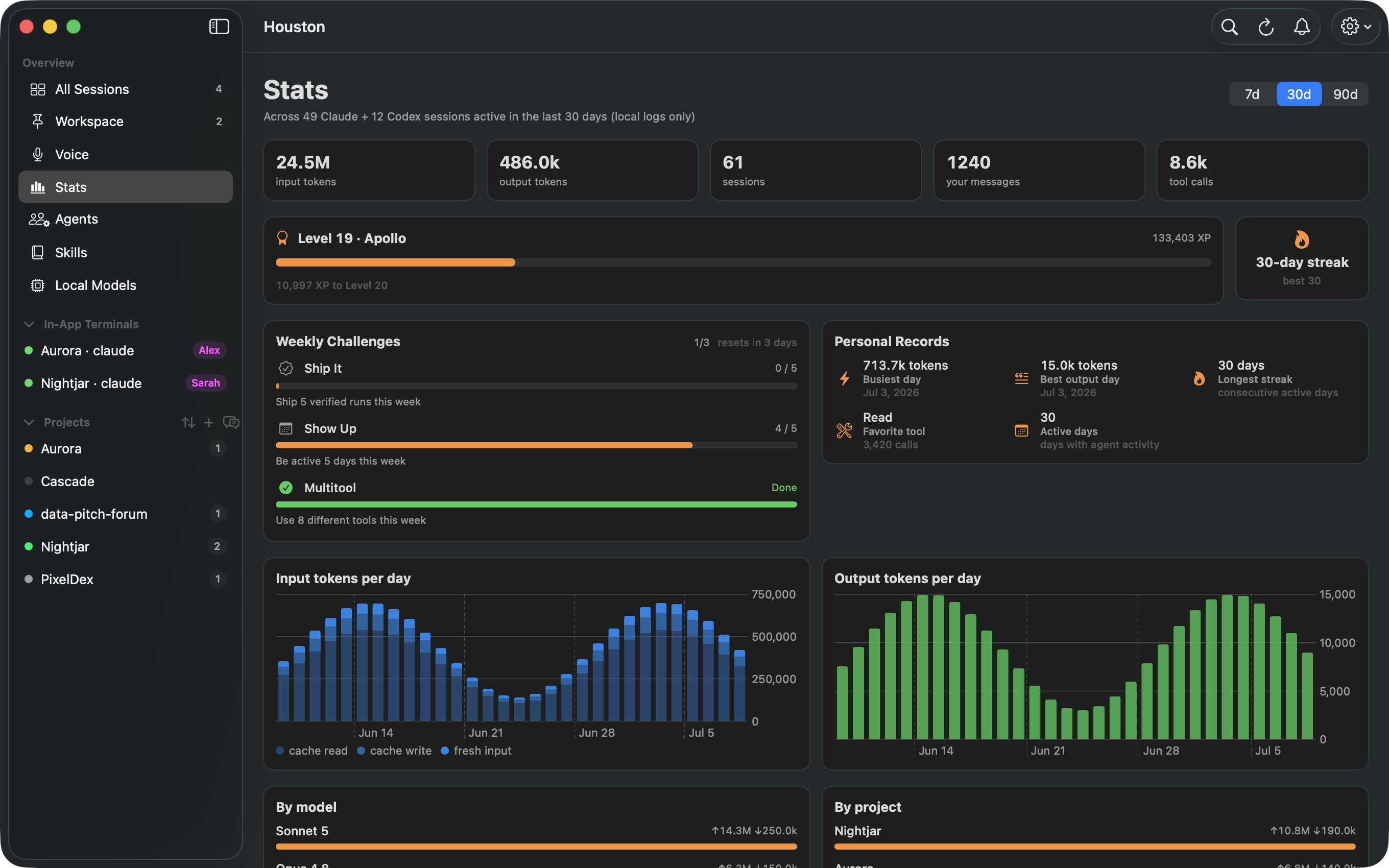Click the Local Models chip icon
Screen dimensions: 1389x868
point(38,285)
